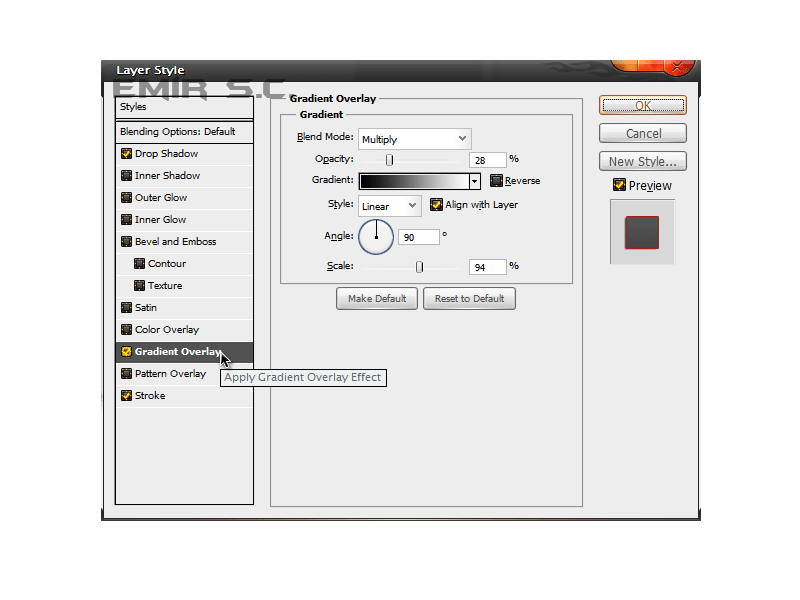Viewport: 800px width, 600px height.
Task: Click the Scale value field
Action: click(488, 267)
